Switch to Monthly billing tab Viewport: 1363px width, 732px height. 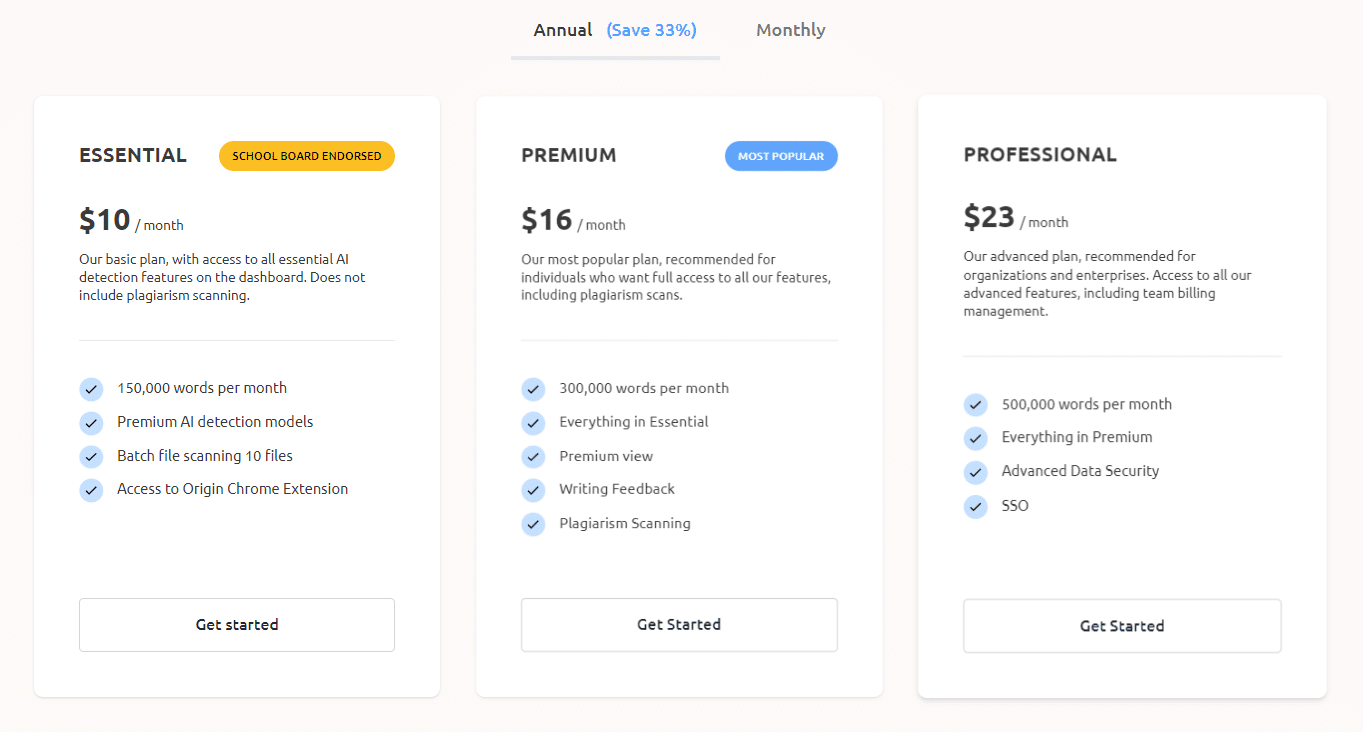click(x=790, y=30)
